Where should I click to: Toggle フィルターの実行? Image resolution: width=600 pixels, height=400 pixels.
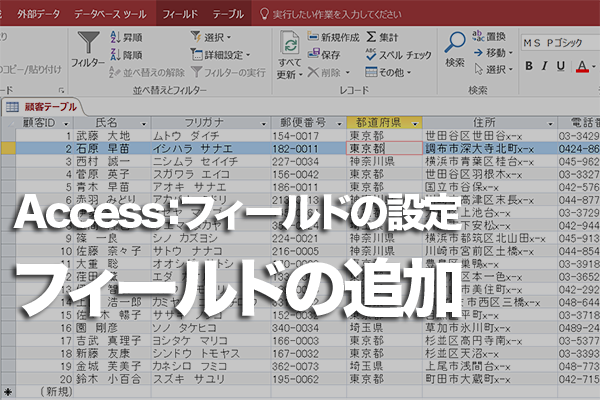click(x=228, y=72)
